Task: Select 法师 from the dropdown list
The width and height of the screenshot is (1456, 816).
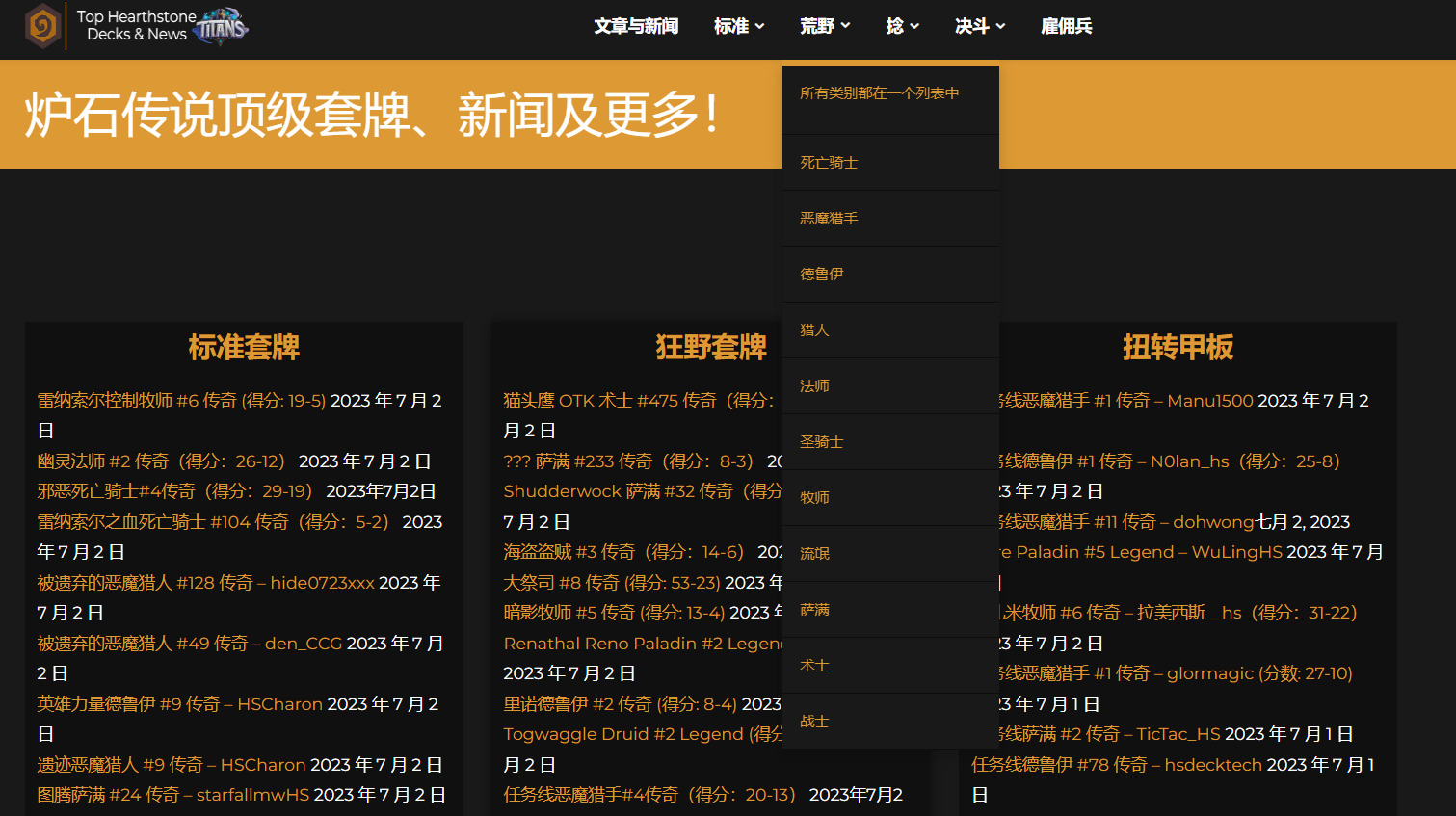Action: coord(814,386)
